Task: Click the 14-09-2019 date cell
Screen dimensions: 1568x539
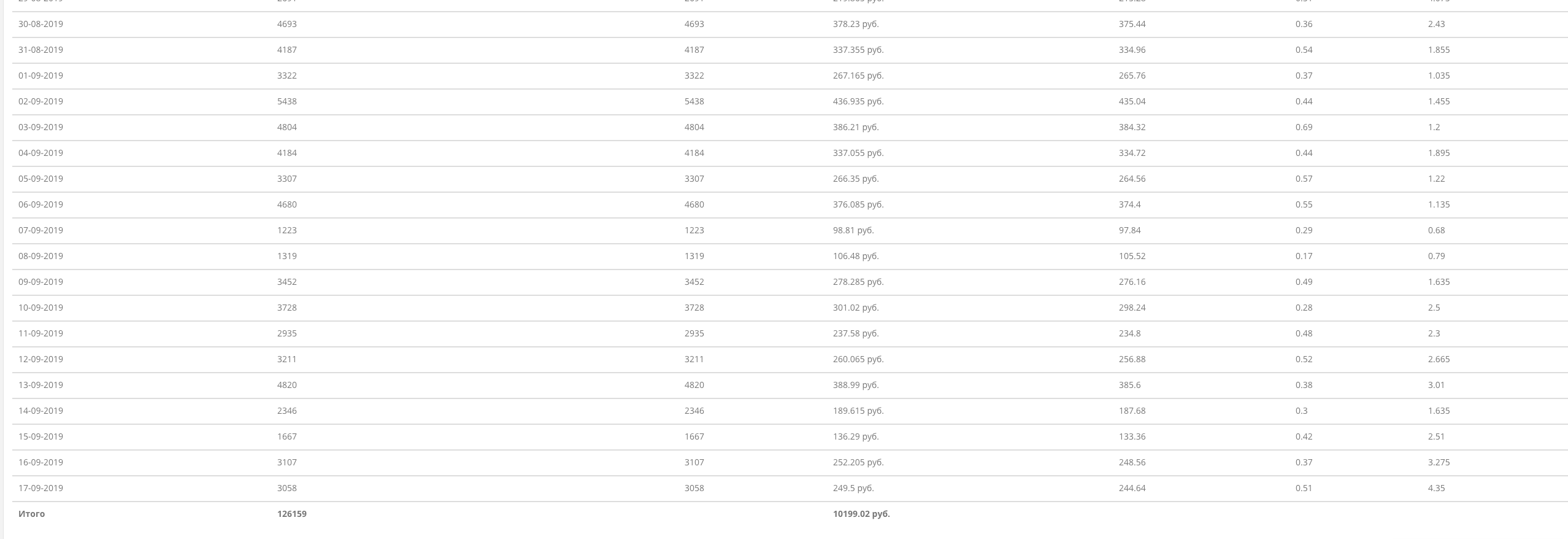Action: point(40,411)
